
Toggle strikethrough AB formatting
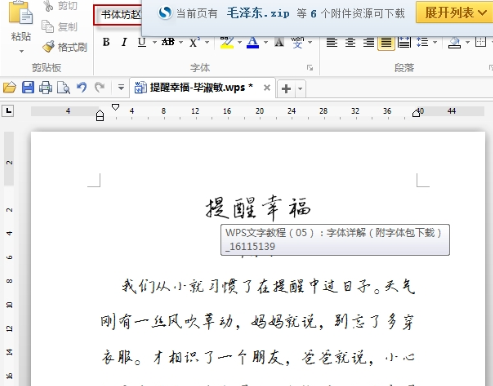click(168, 42)
